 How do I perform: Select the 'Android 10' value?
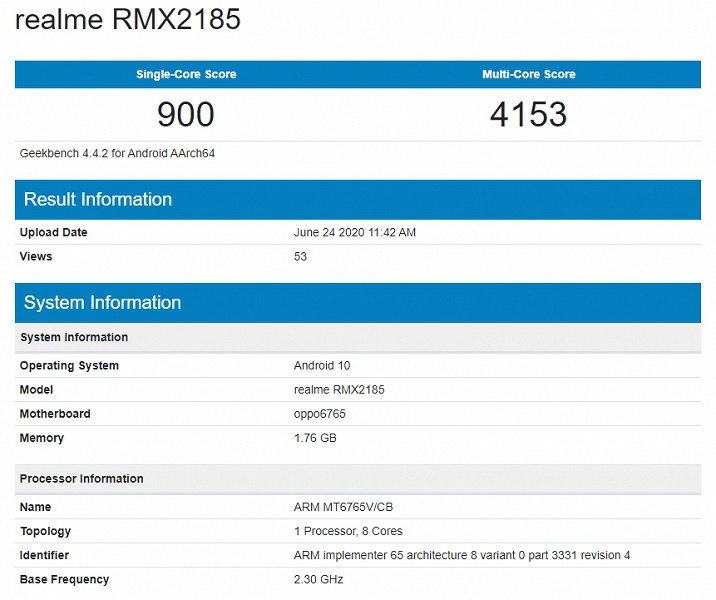point(322,366)
